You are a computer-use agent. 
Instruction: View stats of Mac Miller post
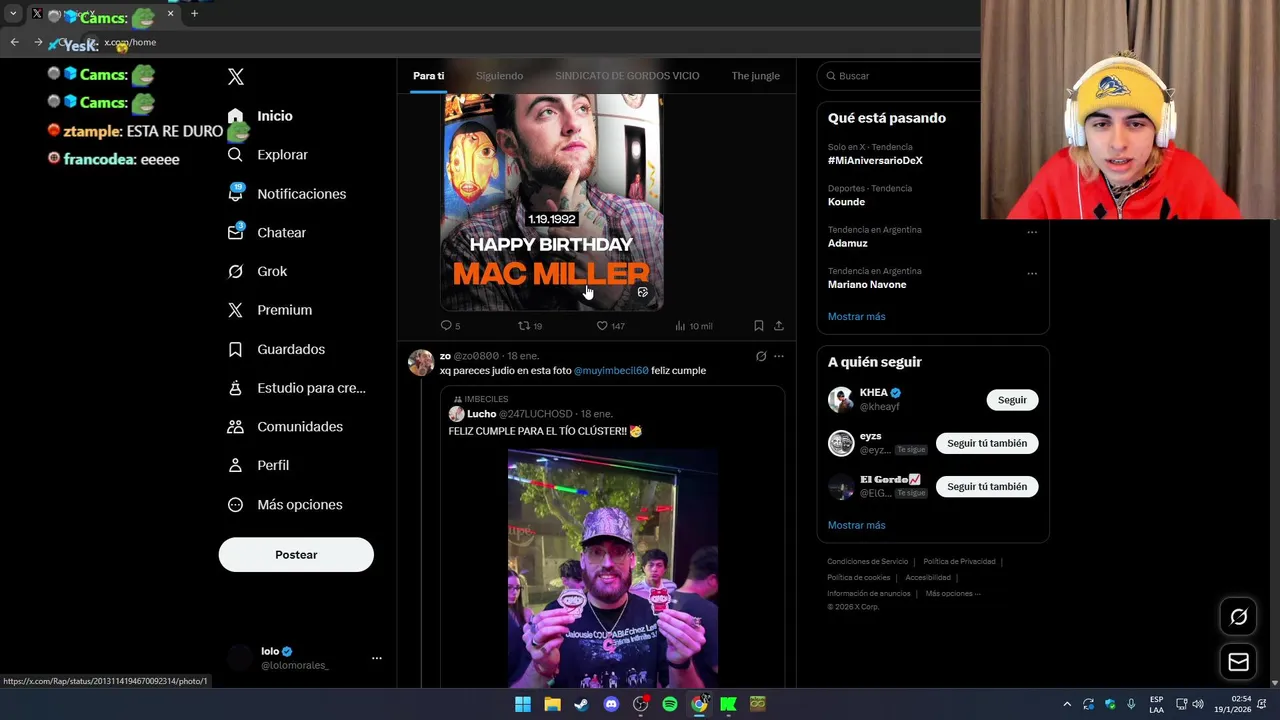693,326
